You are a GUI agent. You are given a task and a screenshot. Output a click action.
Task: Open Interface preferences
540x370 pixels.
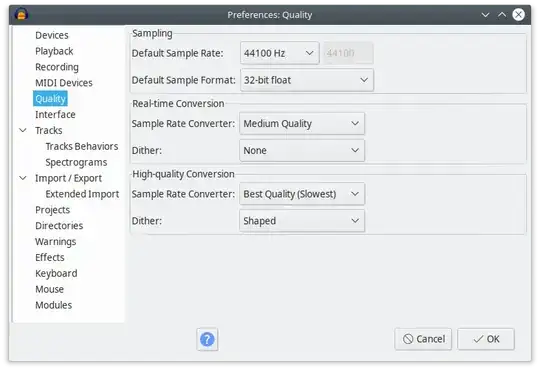[55, 114]
